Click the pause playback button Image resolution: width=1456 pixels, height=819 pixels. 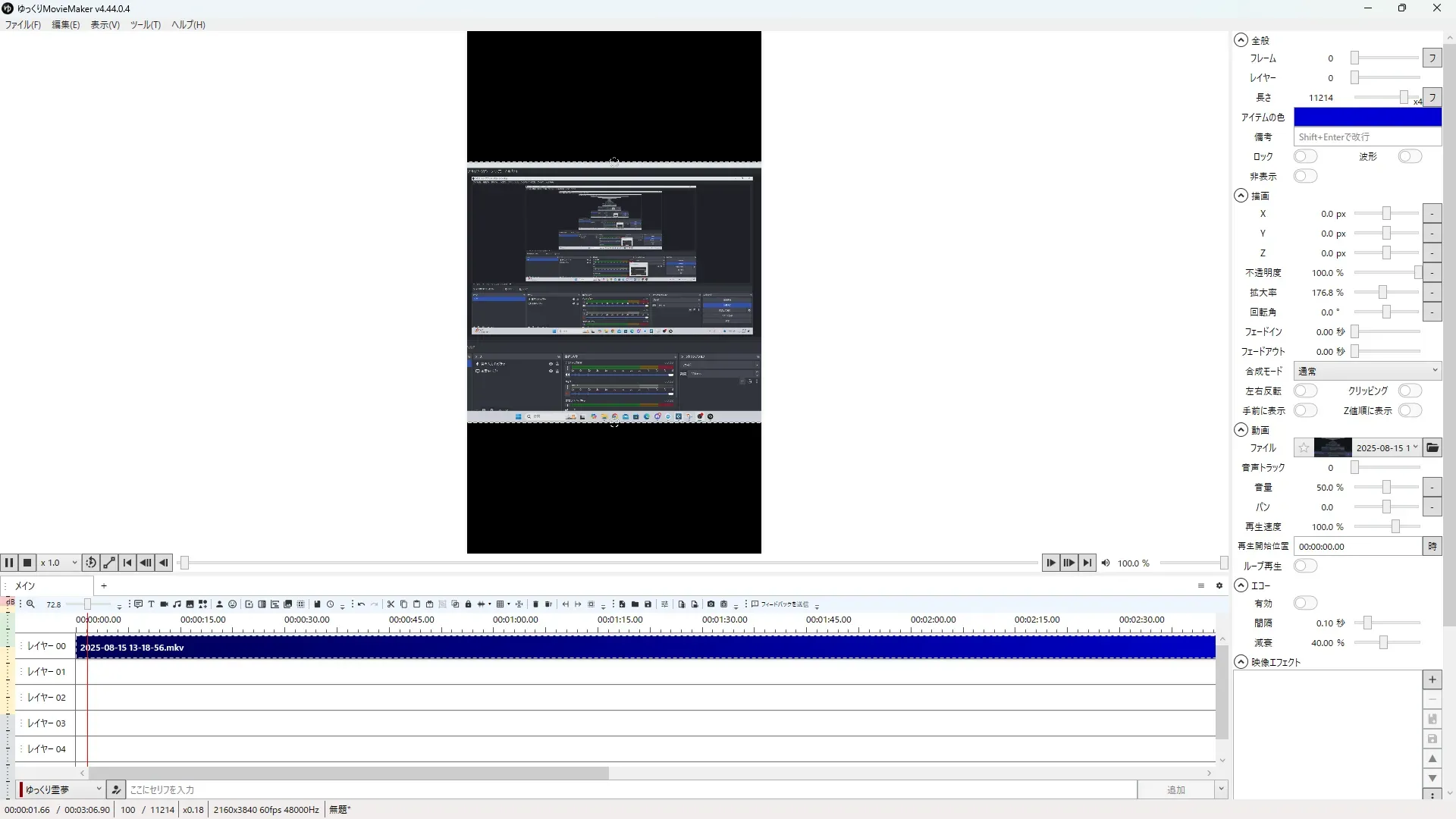(x=9, y=563)
